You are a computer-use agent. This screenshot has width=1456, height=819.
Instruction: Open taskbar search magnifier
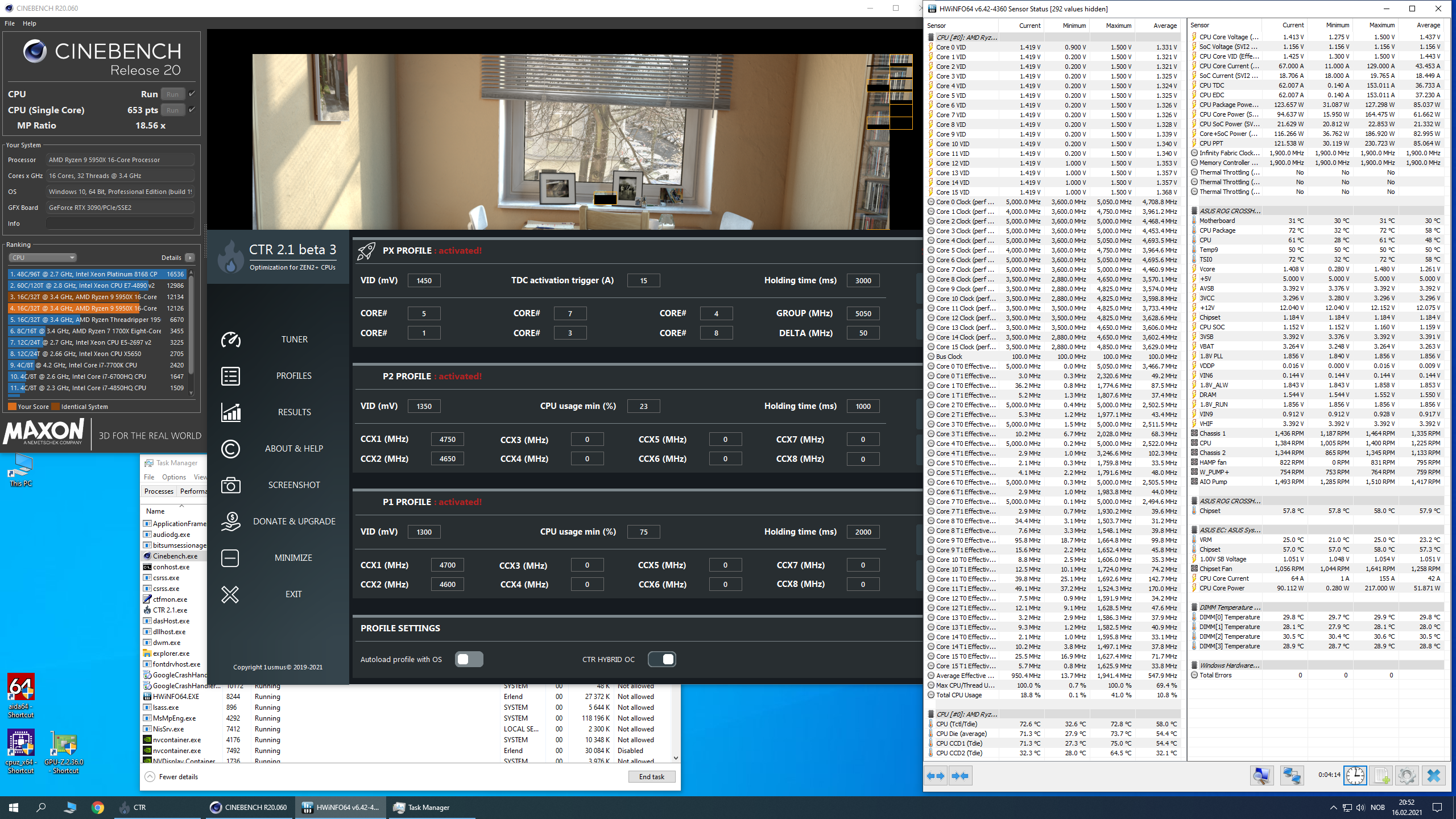tap(41, 807)
